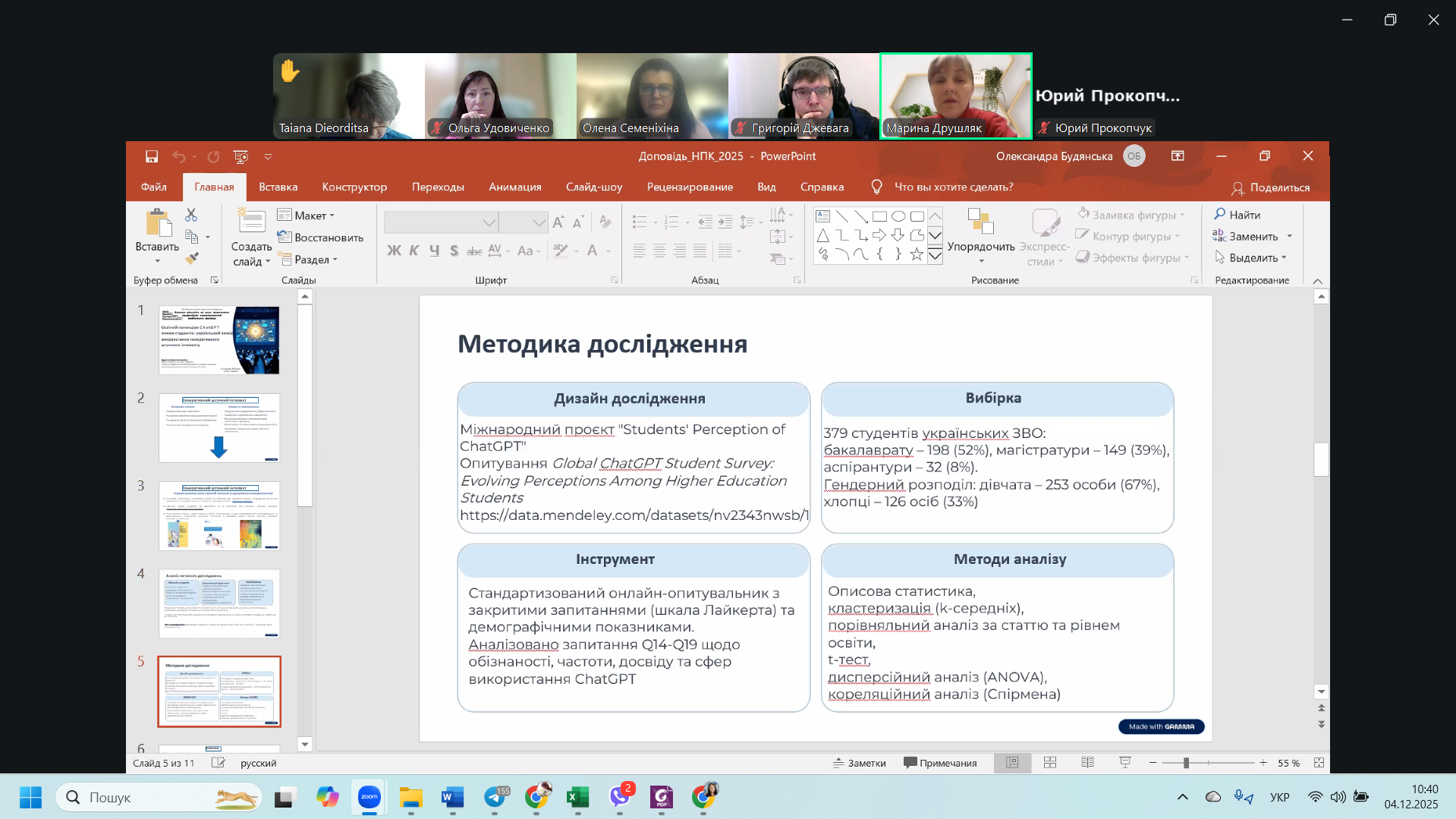Click the Mendeley dataset link on slide
1456x819 pixels.
634,515
